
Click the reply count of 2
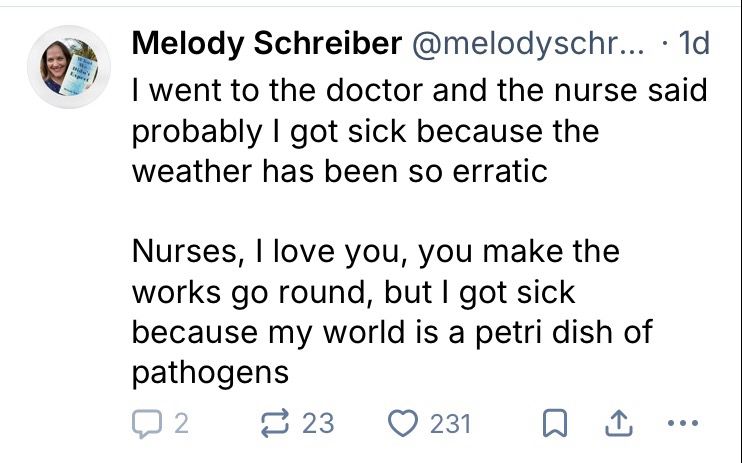[180, 424]
